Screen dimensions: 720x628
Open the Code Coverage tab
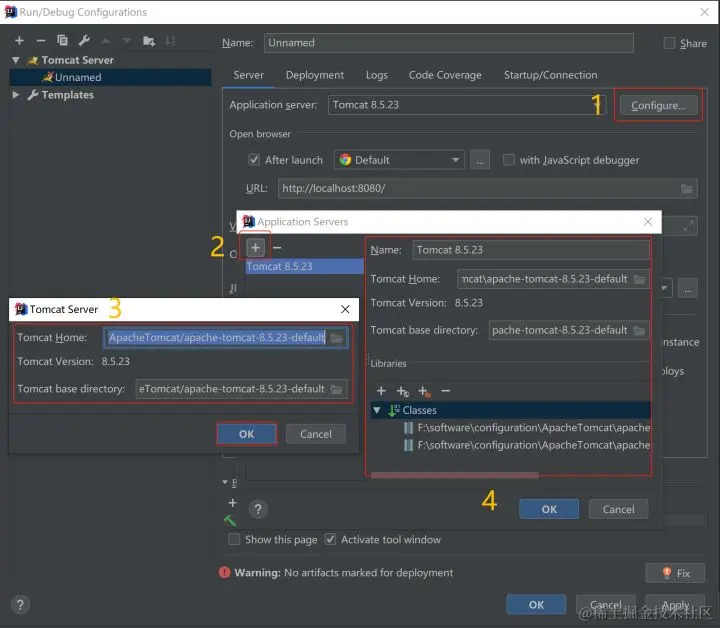click(445, 75)
